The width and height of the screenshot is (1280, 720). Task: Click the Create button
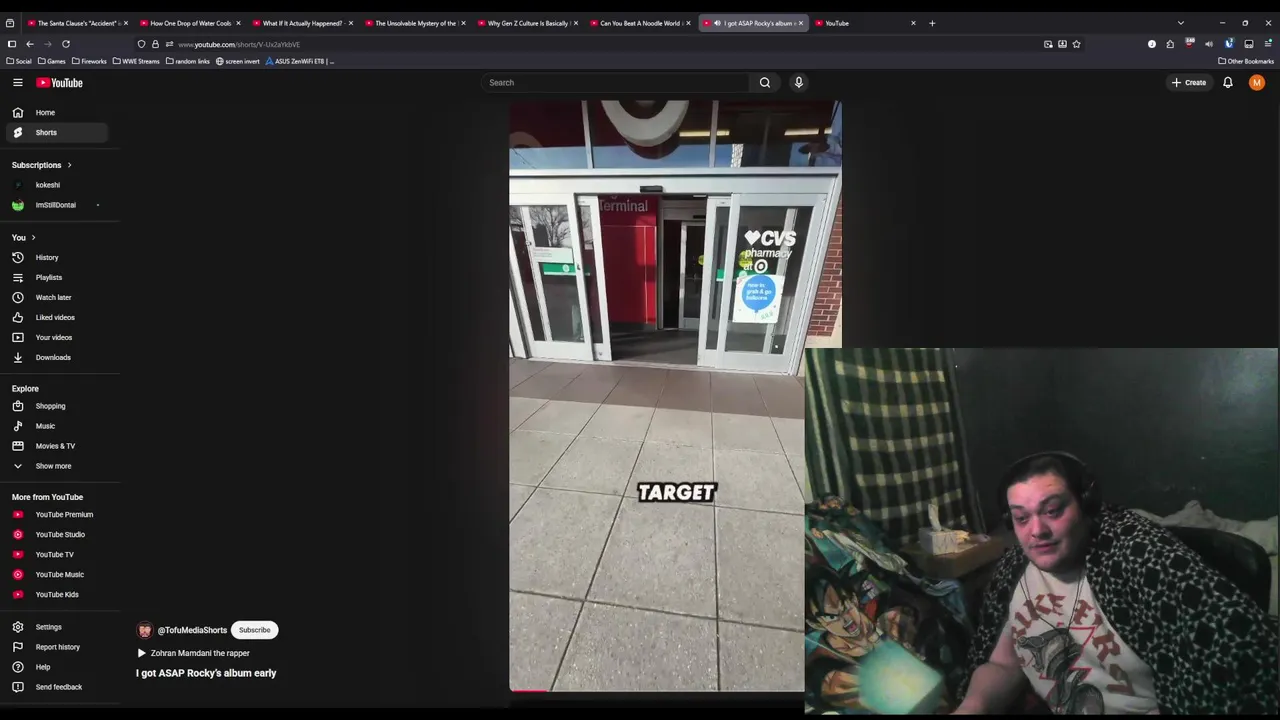[1189, 82]
